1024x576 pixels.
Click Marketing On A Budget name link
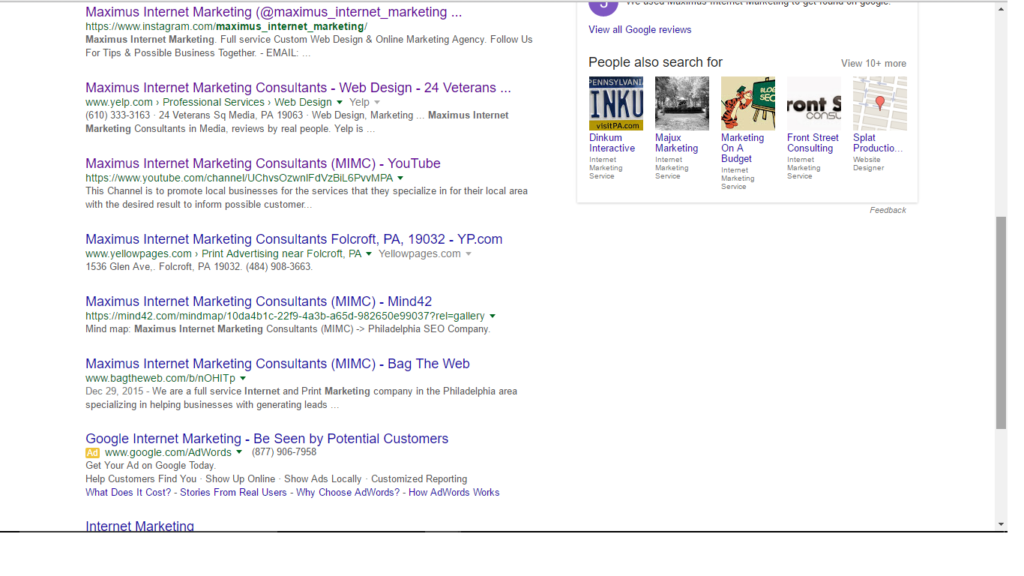tap(743, 148)
